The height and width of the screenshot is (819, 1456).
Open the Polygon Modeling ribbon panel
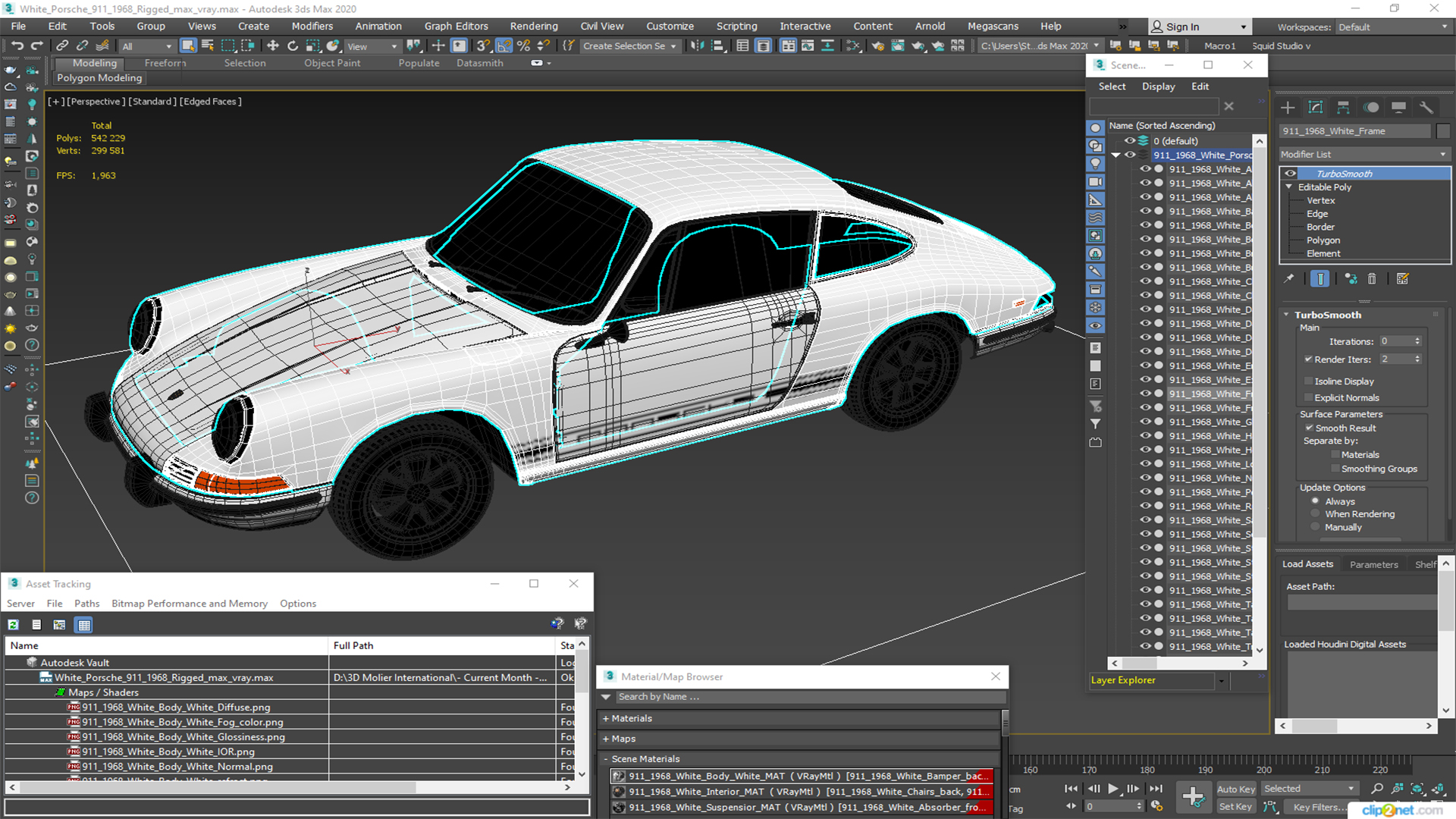(x=99, y=78)
